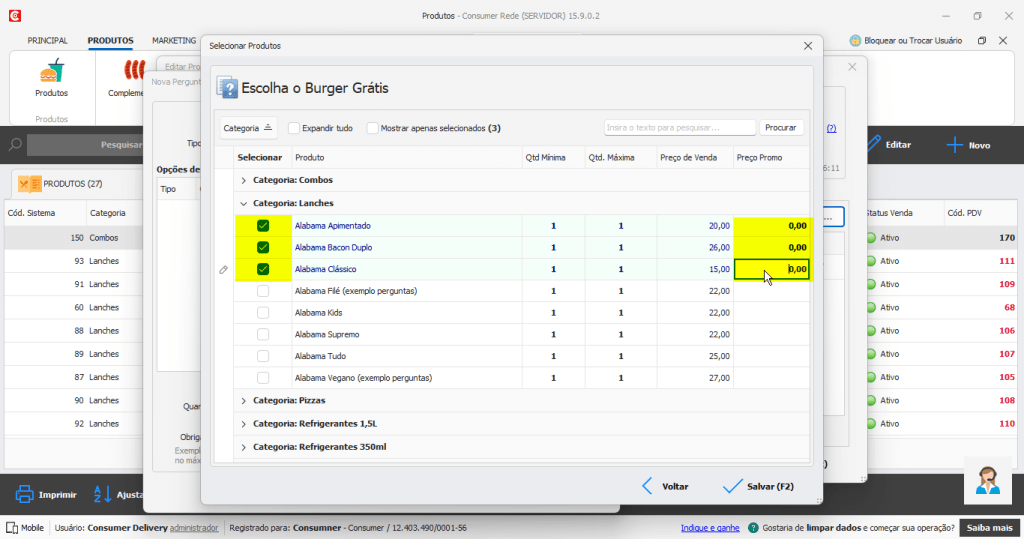
Task: Open MARKETING ribbon tab
Action: click(174, 41)
